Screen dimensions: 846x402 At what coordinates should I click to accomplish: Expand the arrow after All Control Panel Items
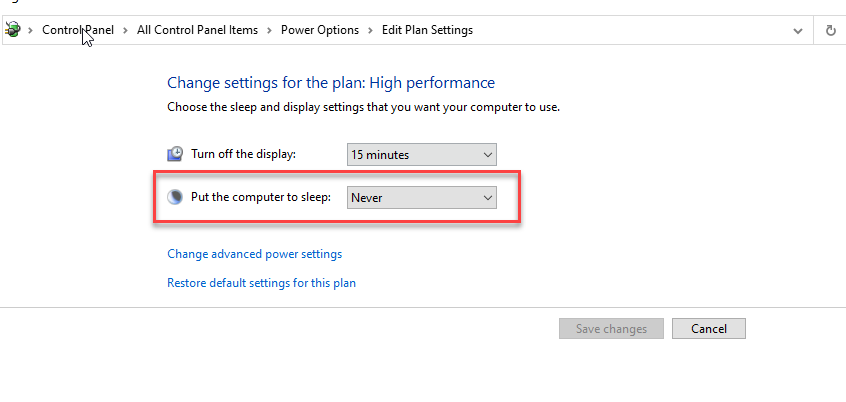point(269,30)
